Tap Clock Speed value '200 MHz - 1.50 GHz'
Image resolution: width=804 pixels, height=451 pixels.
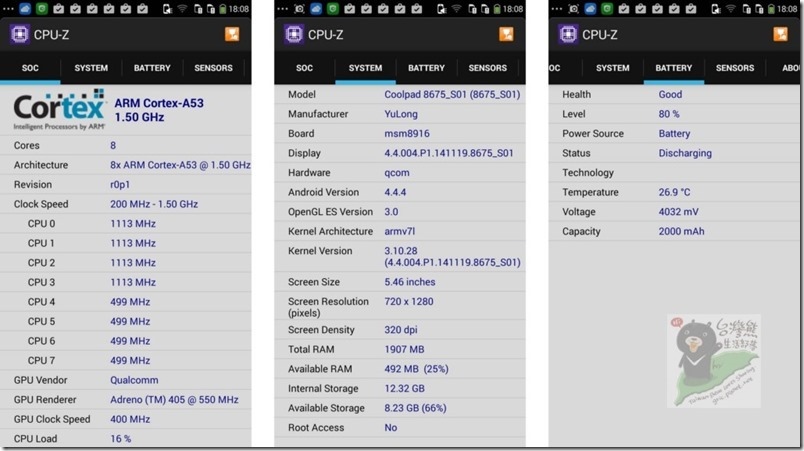(x=154, y=204)
